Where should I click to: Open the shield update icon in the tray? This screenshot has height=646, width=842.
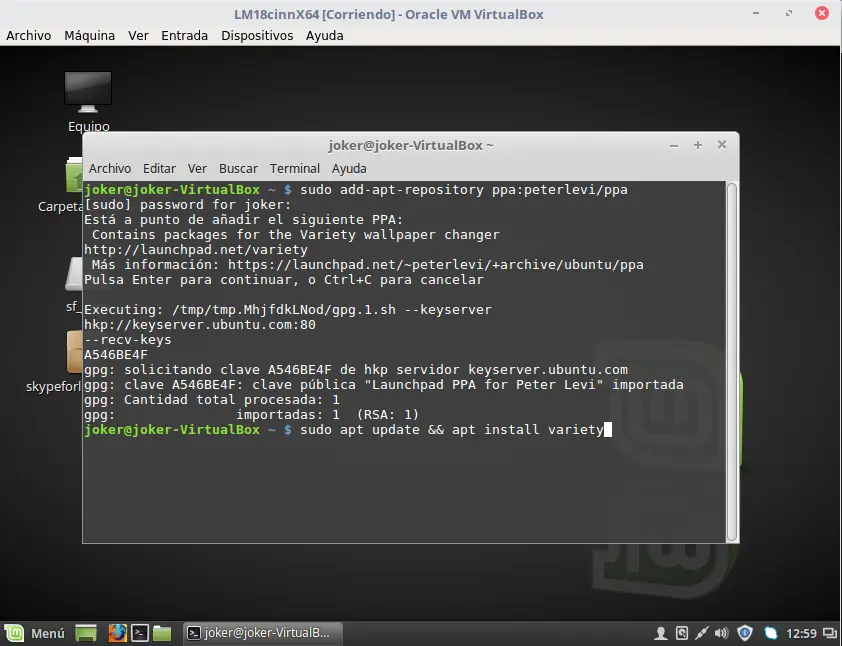tap(745, 633)
